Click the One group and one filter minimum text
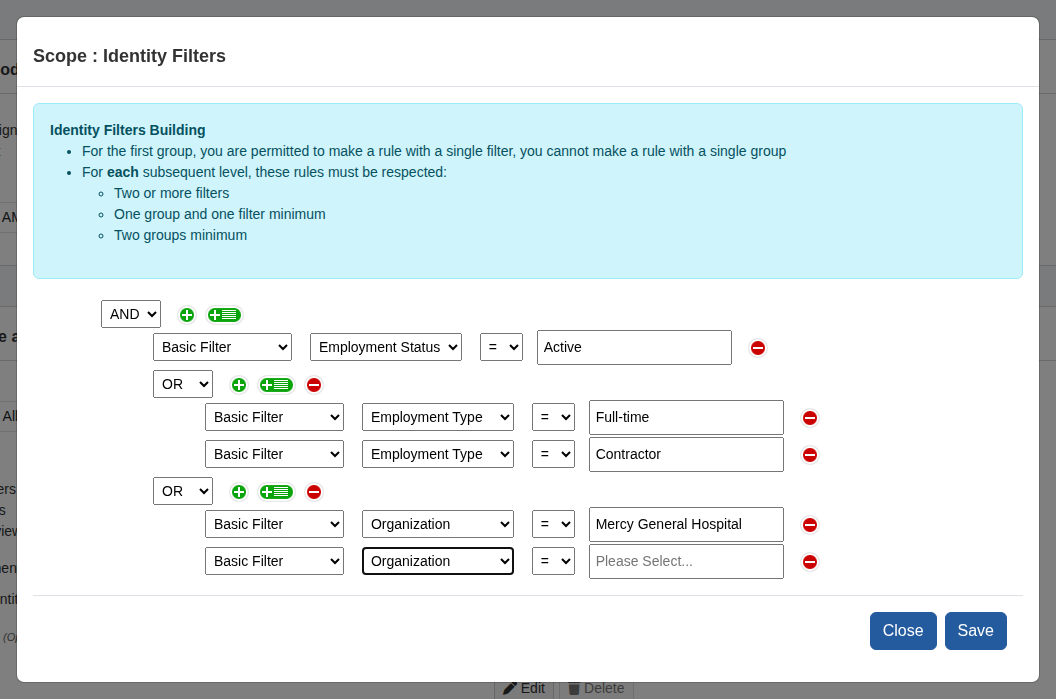Viewport: 1056px width, 699px height. (x=220, y=214)
